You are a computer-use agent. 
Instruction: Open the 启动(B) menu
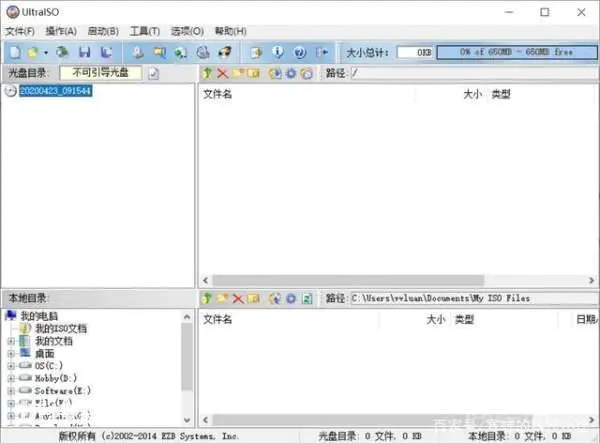[x=103, y=31]
